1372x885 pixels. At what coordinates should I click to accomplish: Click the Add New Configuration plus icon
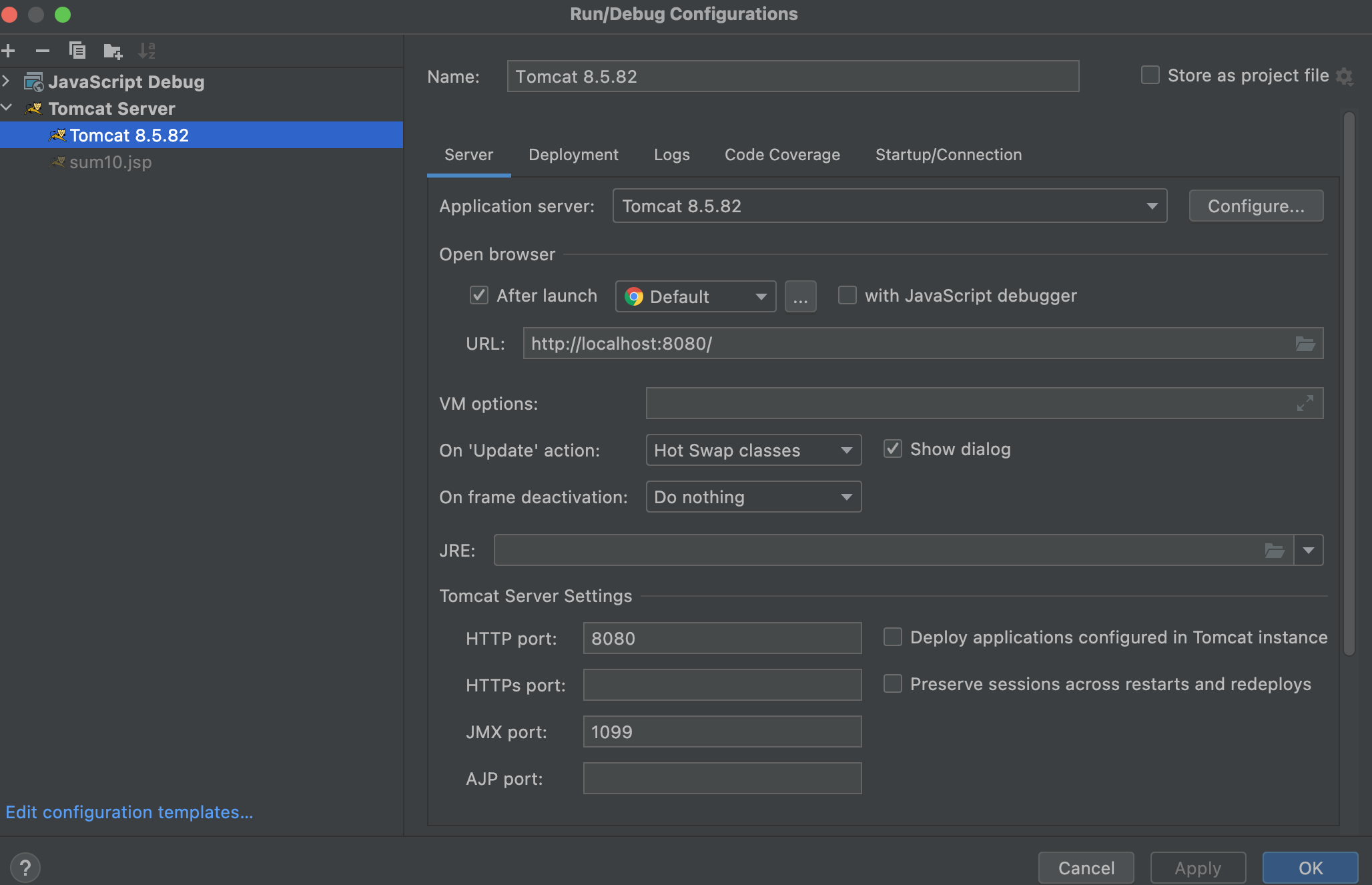(8, 51)
